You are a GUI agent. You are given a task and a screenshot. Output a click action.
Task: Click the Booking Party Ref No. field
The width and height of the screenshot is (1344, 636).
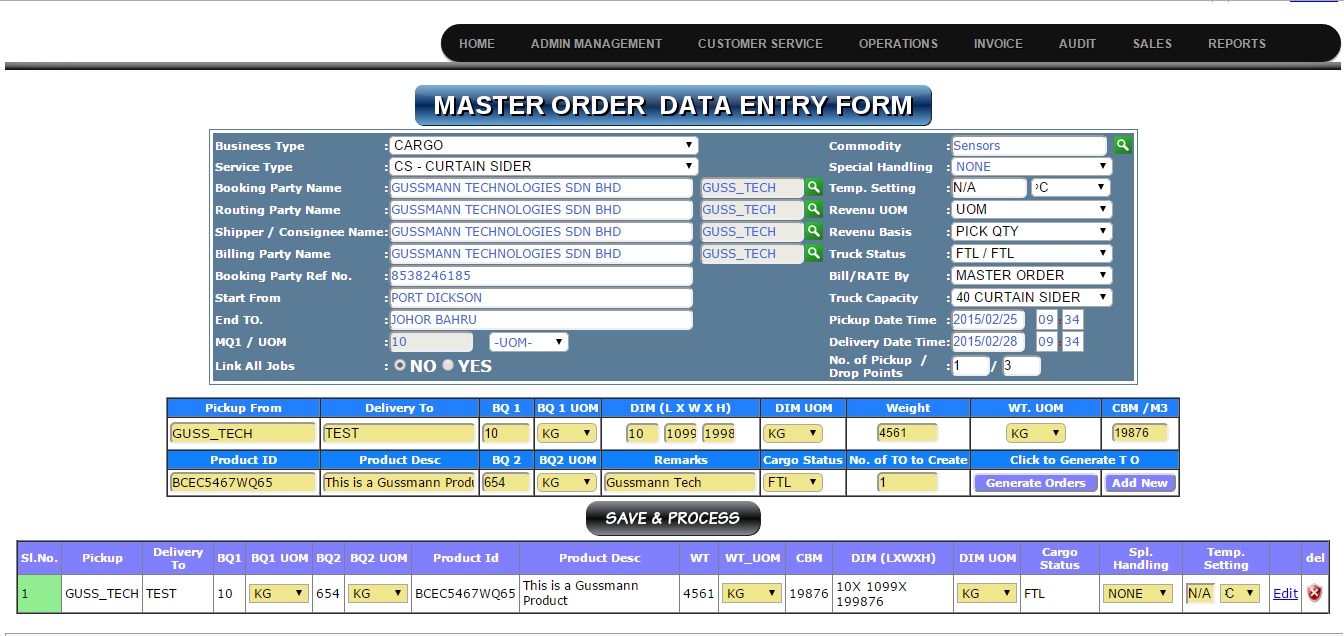[540, 276]
